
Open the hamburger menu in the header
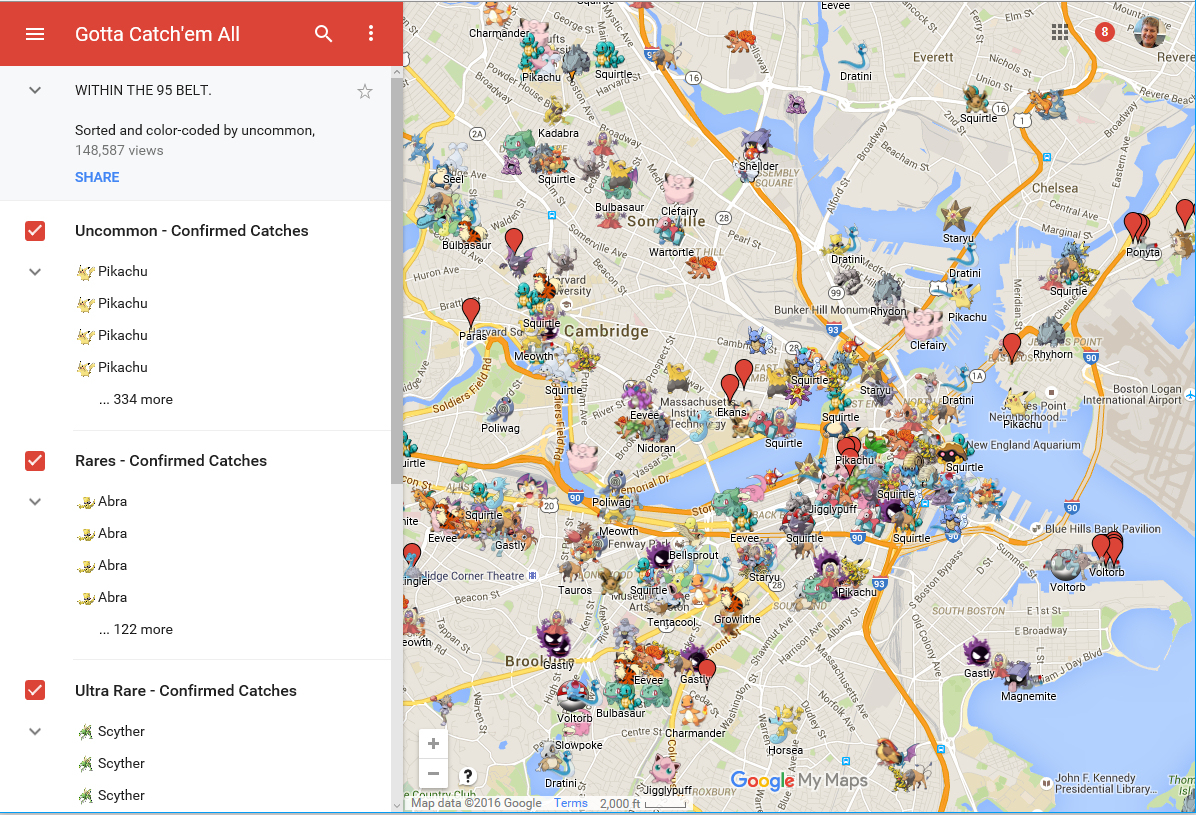35,34
